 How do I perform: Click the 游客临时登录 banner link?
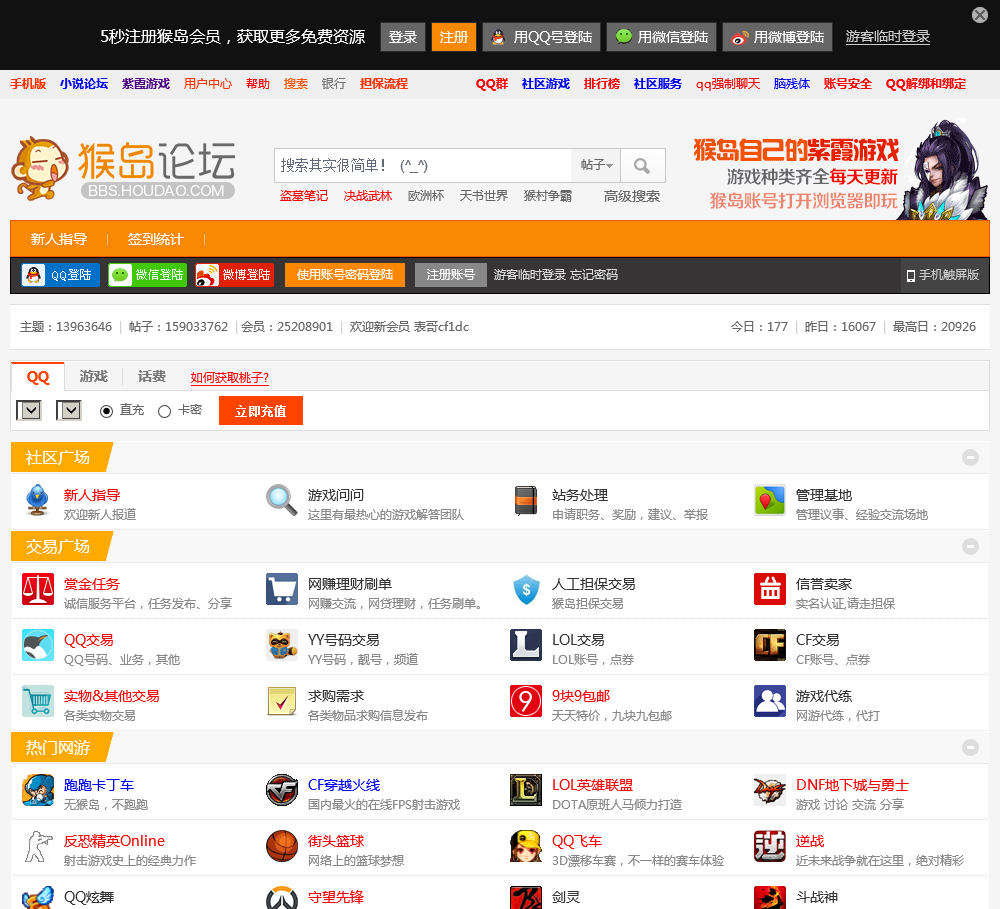click(888, 37)
